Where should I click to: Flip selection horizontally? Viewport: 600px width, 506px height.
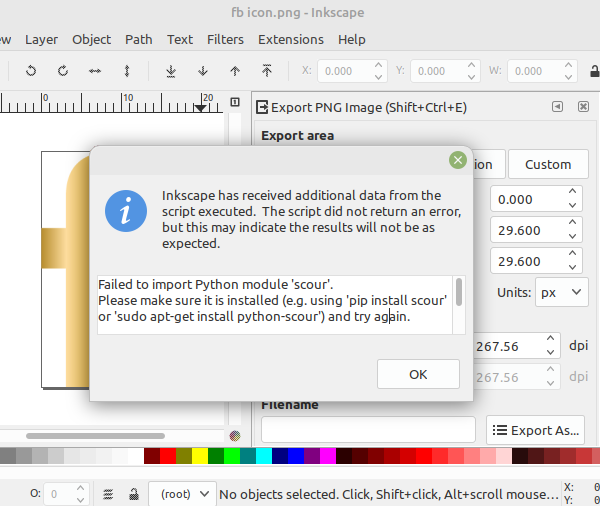click(x=95, y=71)
